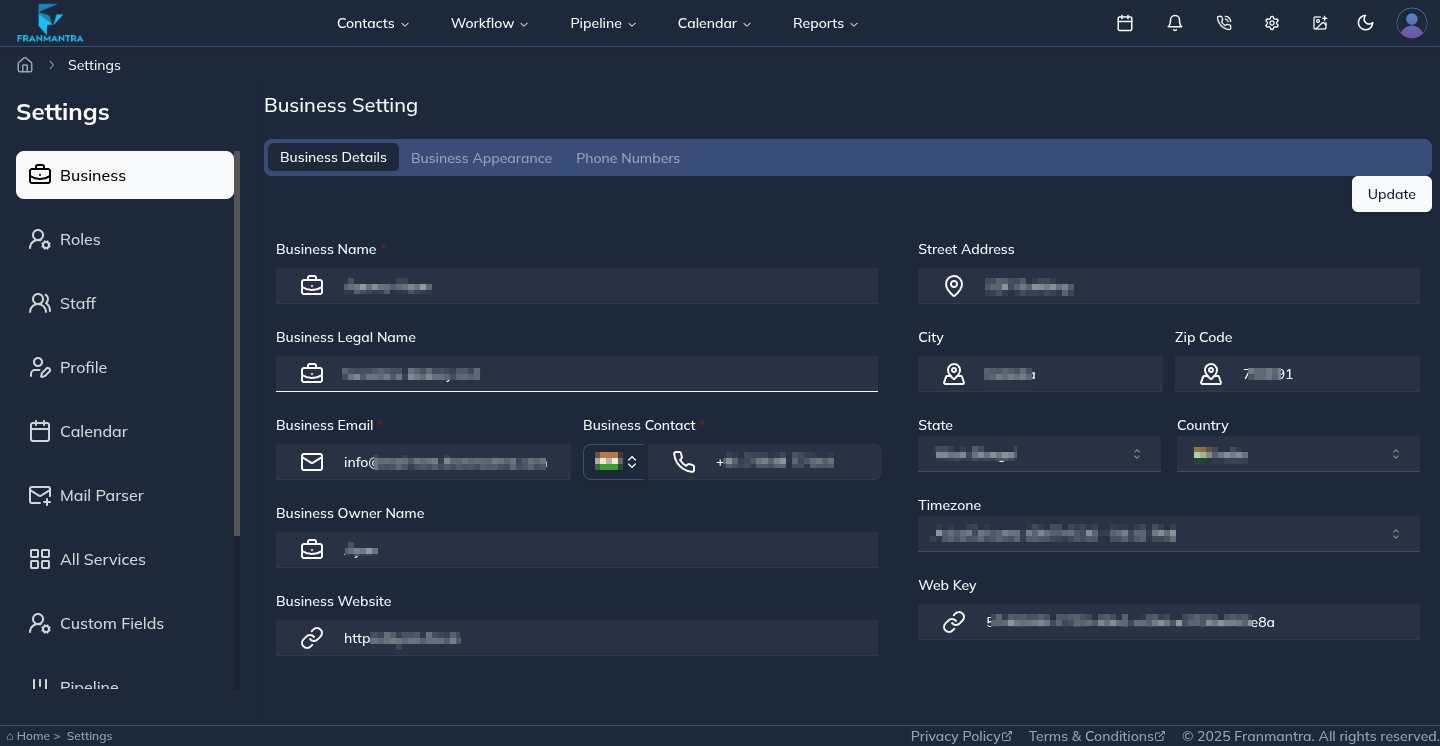Click the phone call icon in the header
The image size is (1440, 746).
click(1224, 23)
